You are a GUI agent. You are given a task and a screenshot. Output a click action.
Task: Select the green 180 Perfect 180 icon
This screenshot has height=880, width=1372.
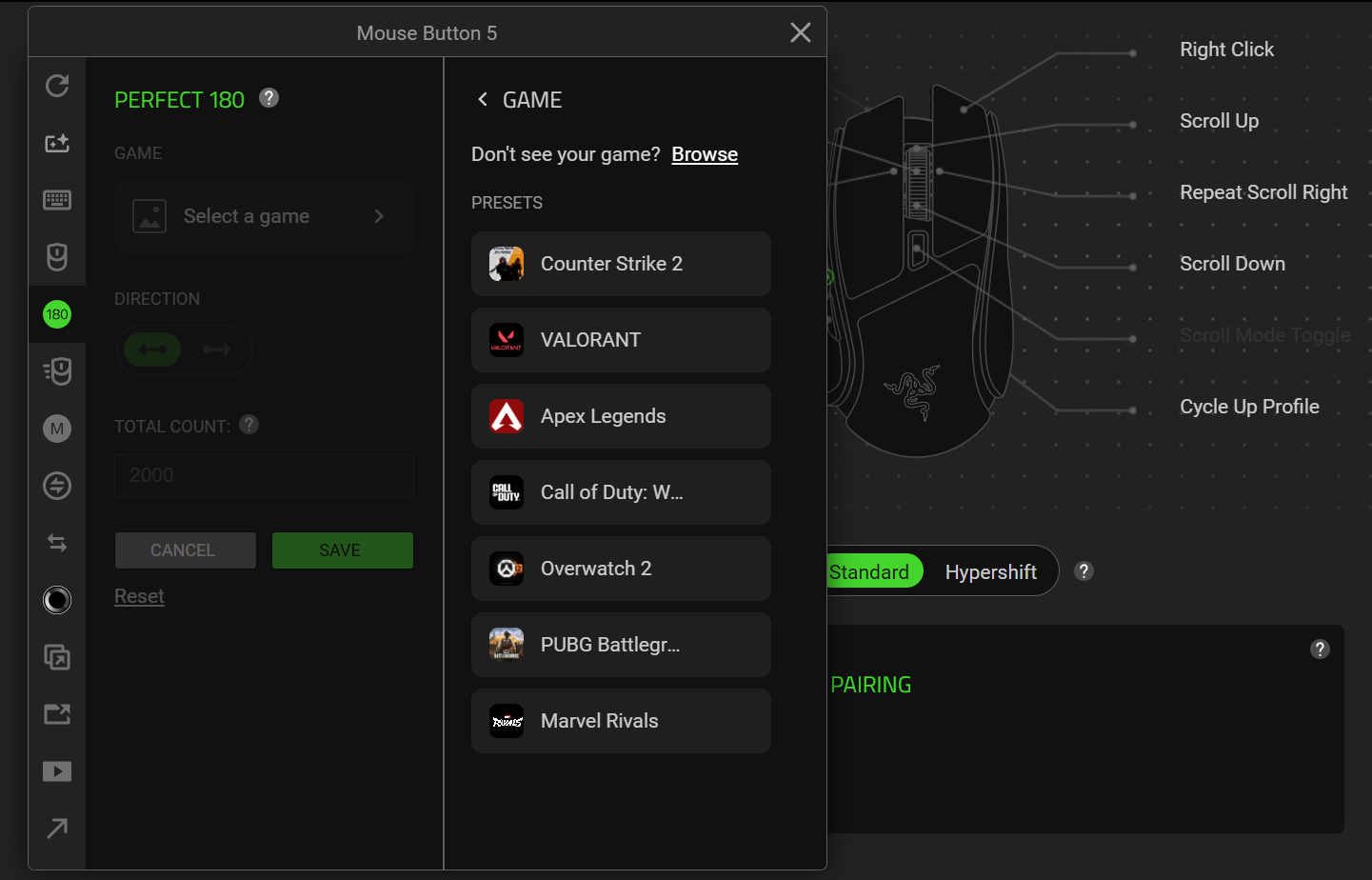pos(57,314)
